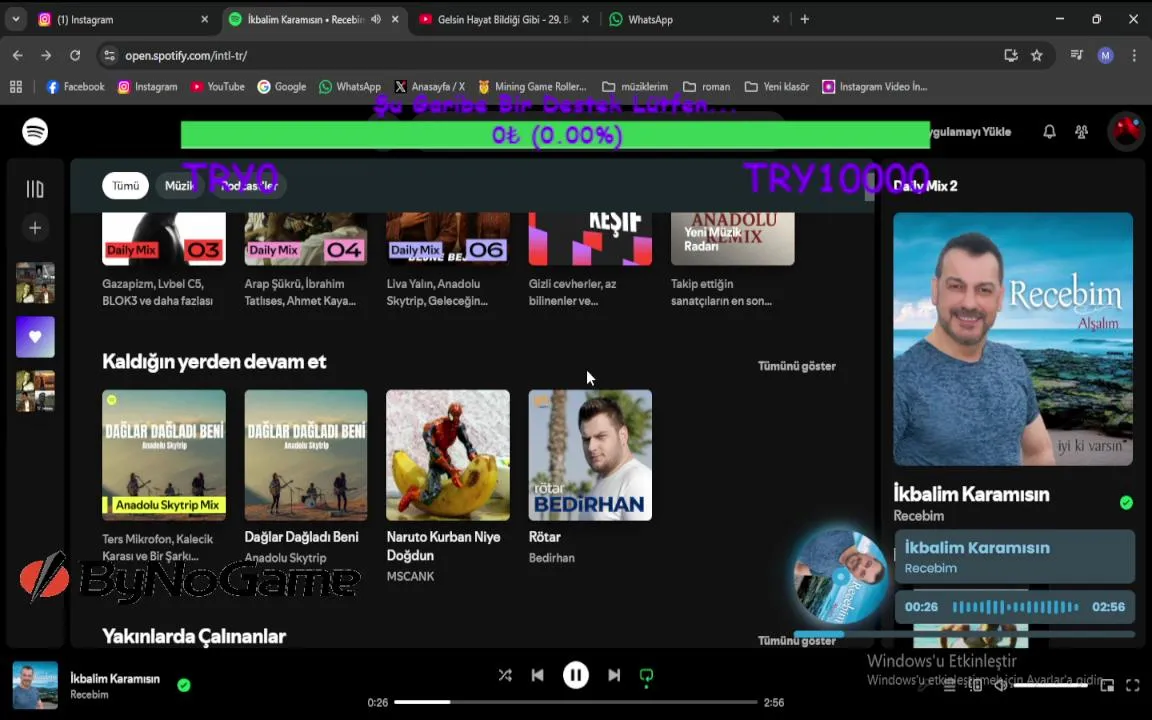
Task: Expand tab search dropdown arrow
Action: click(15, 20)
